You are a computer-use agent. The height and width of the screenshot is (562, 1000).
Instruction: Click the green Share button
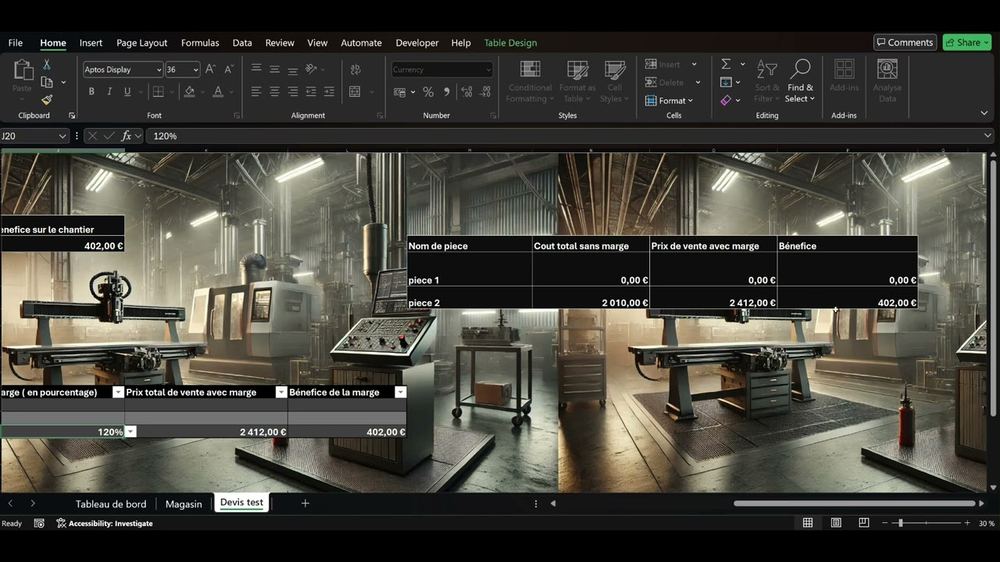967,42
